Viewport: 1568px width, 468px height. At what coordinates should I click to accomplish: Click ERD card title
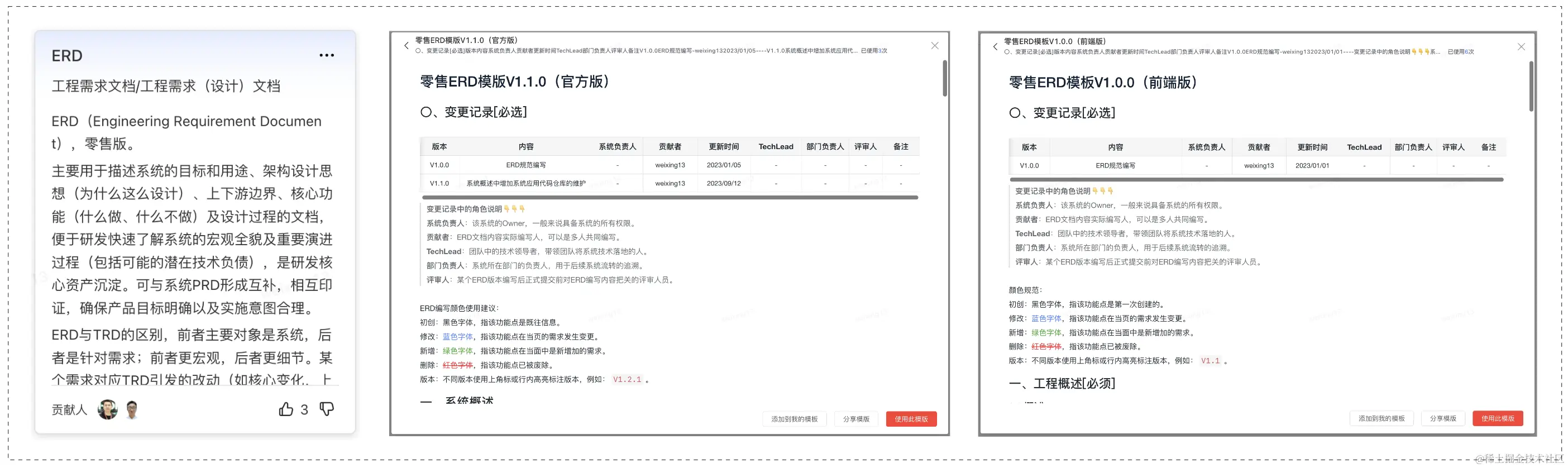(x=67, y=56)
